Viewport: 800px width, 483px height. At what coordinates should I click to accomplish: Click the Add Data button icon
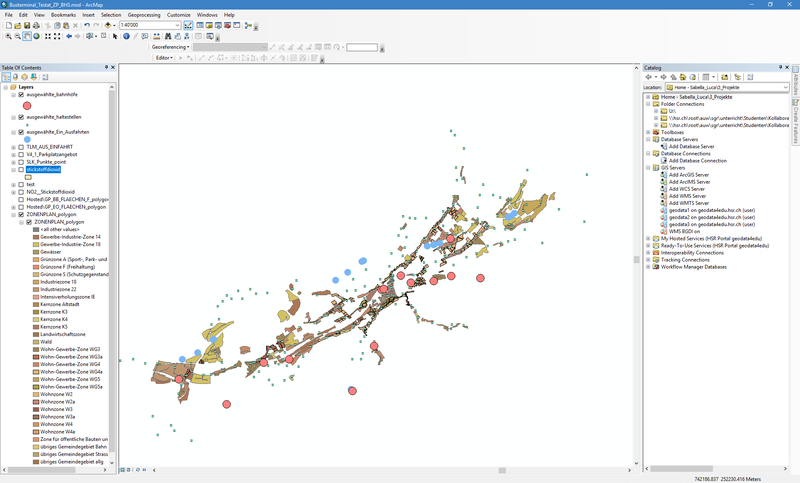tap(109, 25)
